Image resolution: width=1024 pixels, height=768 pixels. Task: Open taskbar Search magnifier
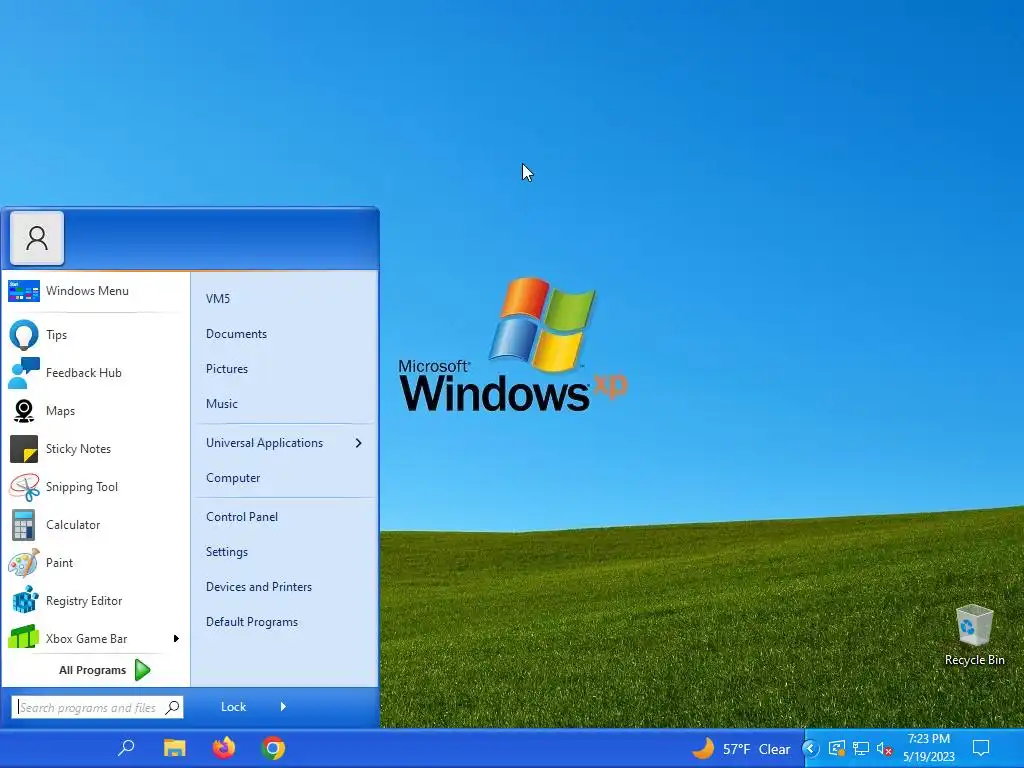click(x=126, y=748)
